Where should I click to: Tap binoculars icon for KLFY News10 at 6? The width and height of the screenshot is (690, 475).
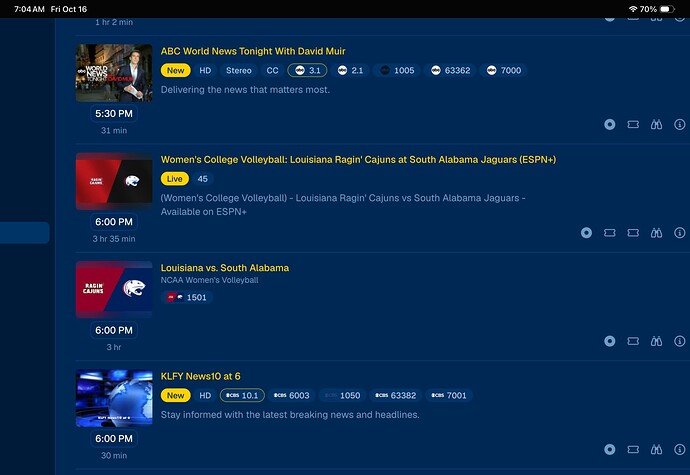(x=656, y=449)
